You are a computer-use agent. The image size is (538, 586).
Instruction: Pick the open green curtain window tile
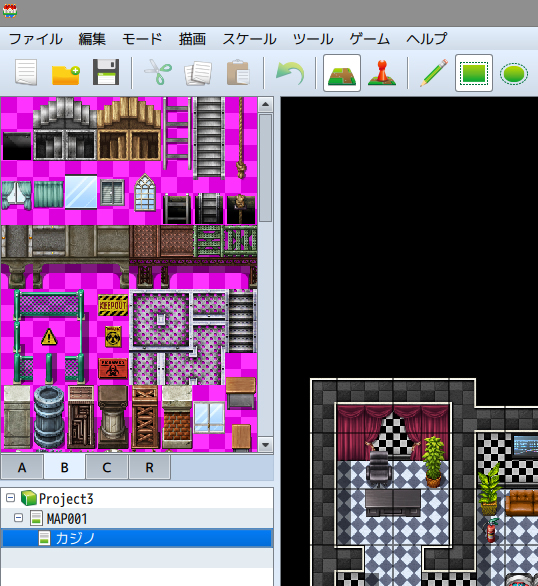[x=16, y=195]
